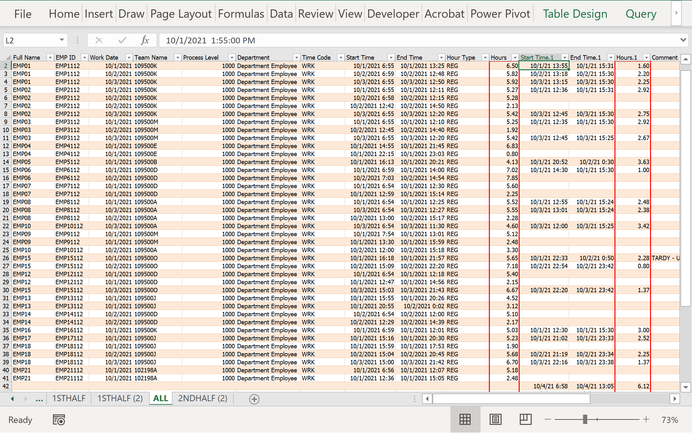
Task: Expand the Name Box dropdown arrow
Action: pos(62,40)
